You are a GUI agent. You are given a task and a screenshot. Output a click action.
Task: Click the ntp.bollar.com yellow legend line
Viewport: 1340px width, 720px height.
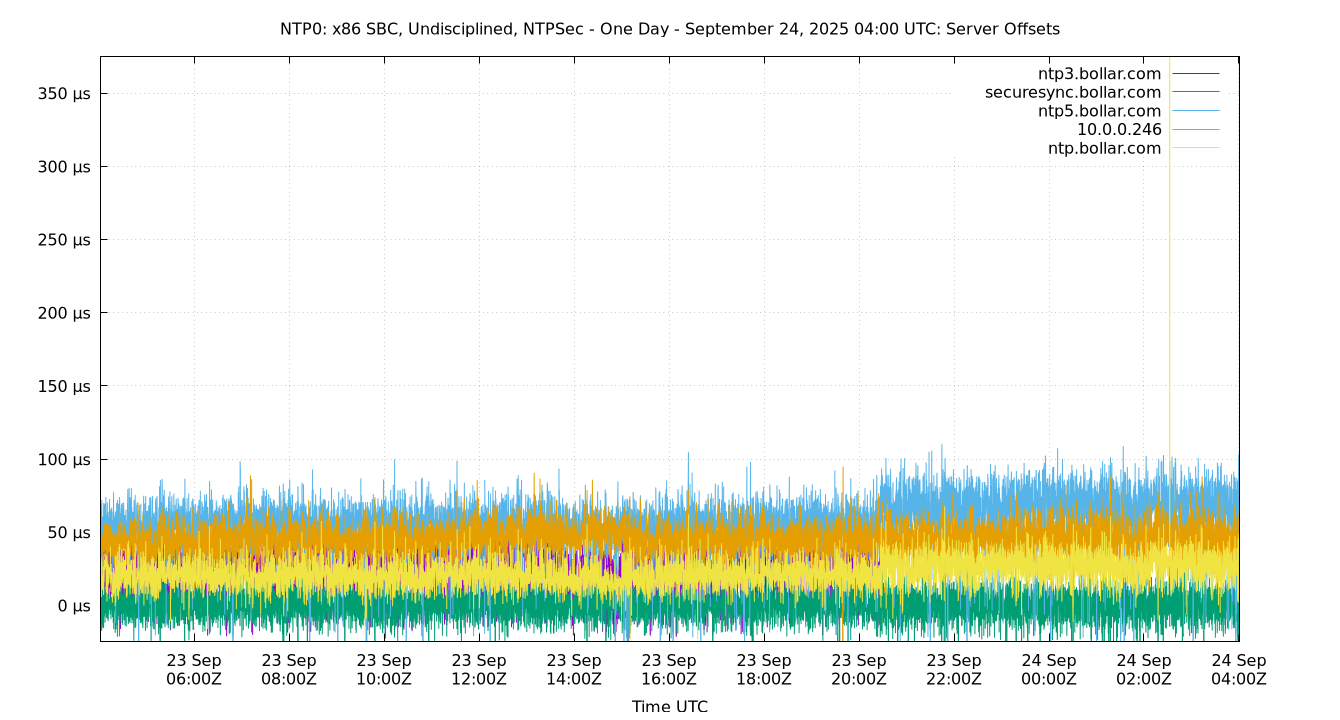click(1195, 149)
